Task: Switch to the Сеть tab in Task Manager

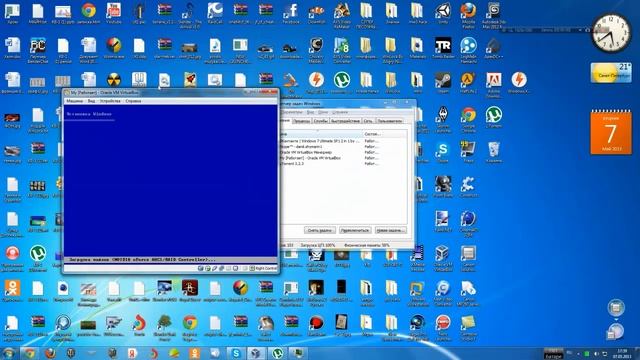Action: click(x=368, y=121)
